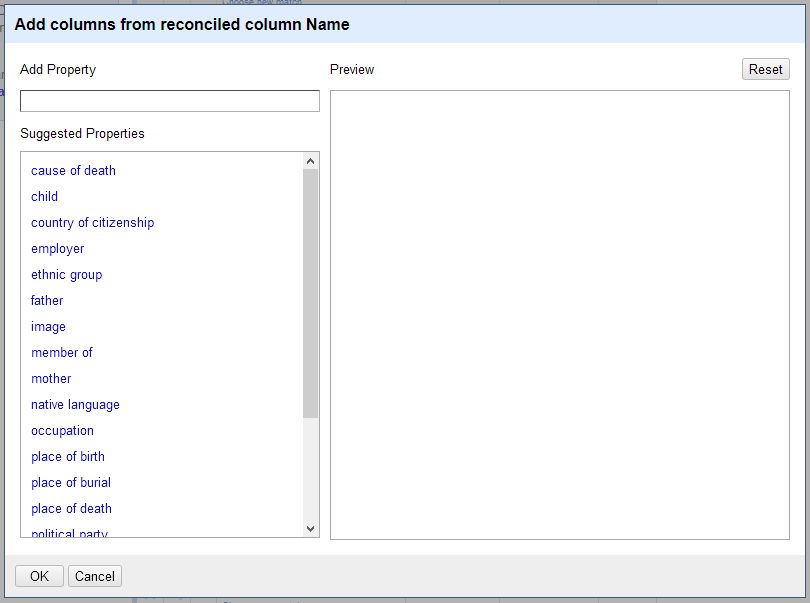The height and width of the screenshot is (603, 810).
Task: Select the 'political party' property
Action: click(x=68, y=532)
